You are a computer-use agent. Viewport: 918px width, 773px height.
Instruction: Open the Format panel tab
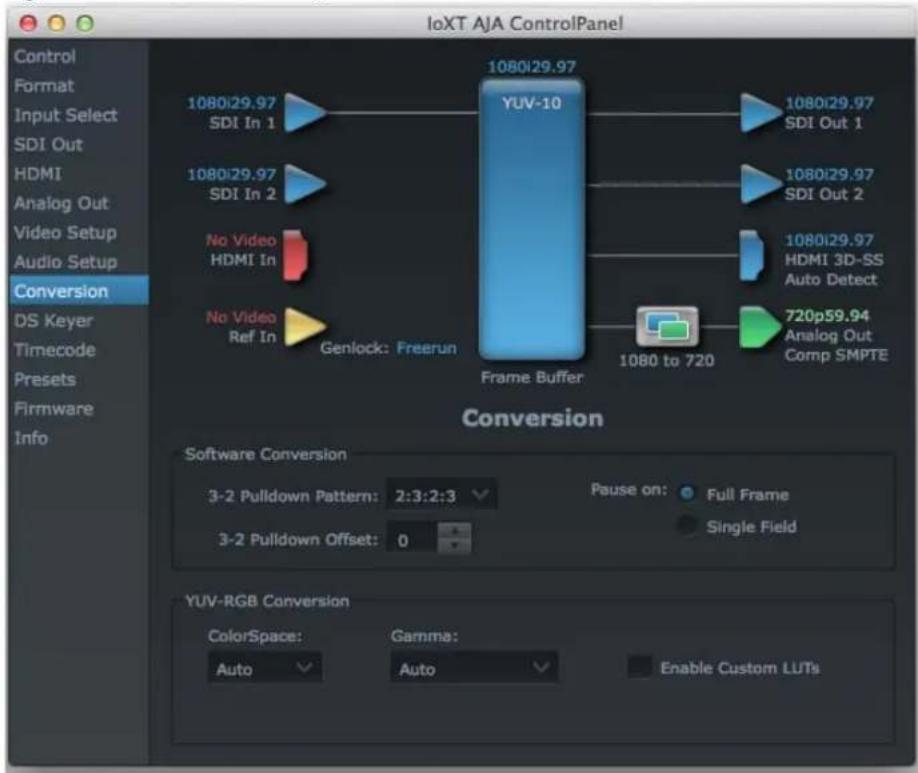click(x=44, y=85)
